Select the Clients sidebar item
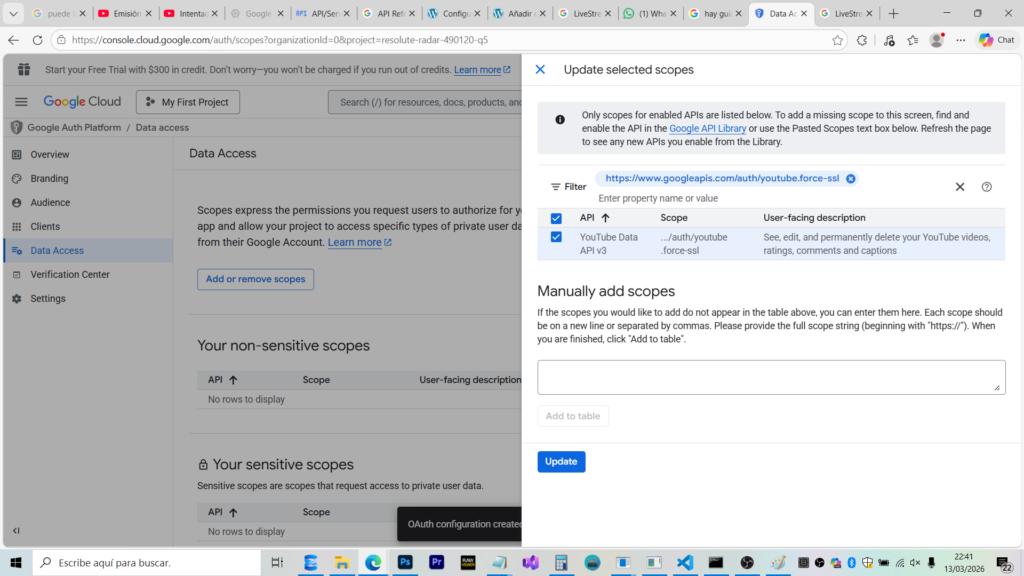Screen dimensions: 1024x576 (x=45, y=227)
